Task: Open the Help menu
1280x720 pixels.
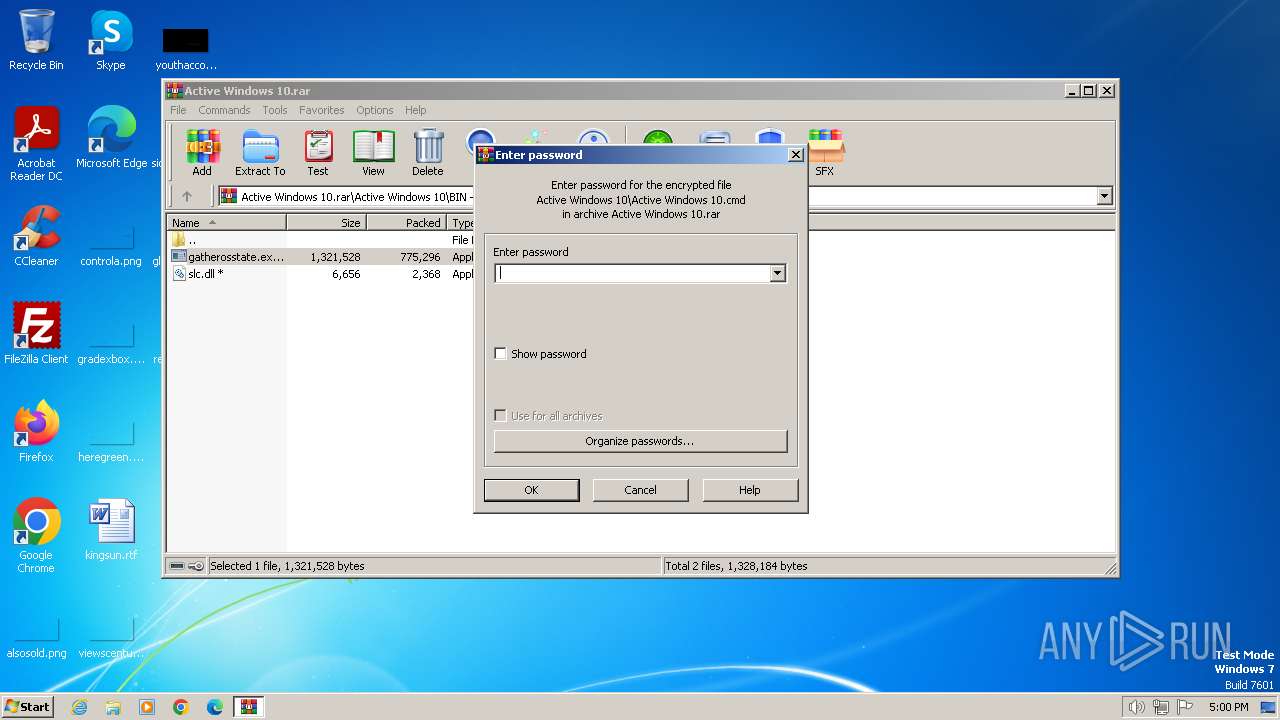Action: [415, 110]
